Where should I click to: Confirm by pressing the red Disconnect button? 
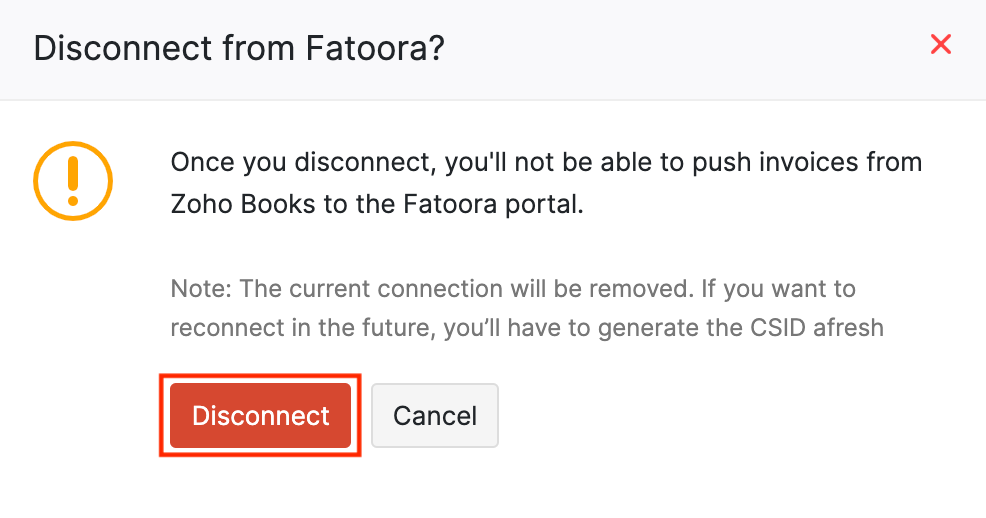(x=261, y=415)
